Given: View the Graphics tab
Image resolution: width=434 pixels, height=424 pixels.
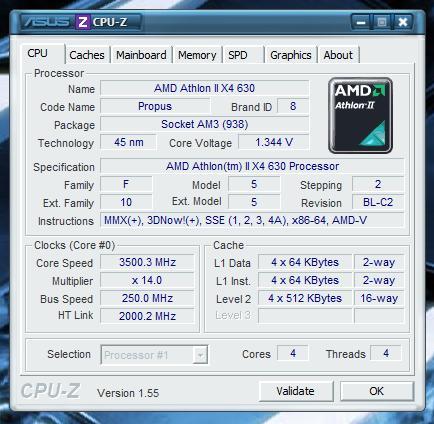Looking at the screenshot, I should 291,55.
